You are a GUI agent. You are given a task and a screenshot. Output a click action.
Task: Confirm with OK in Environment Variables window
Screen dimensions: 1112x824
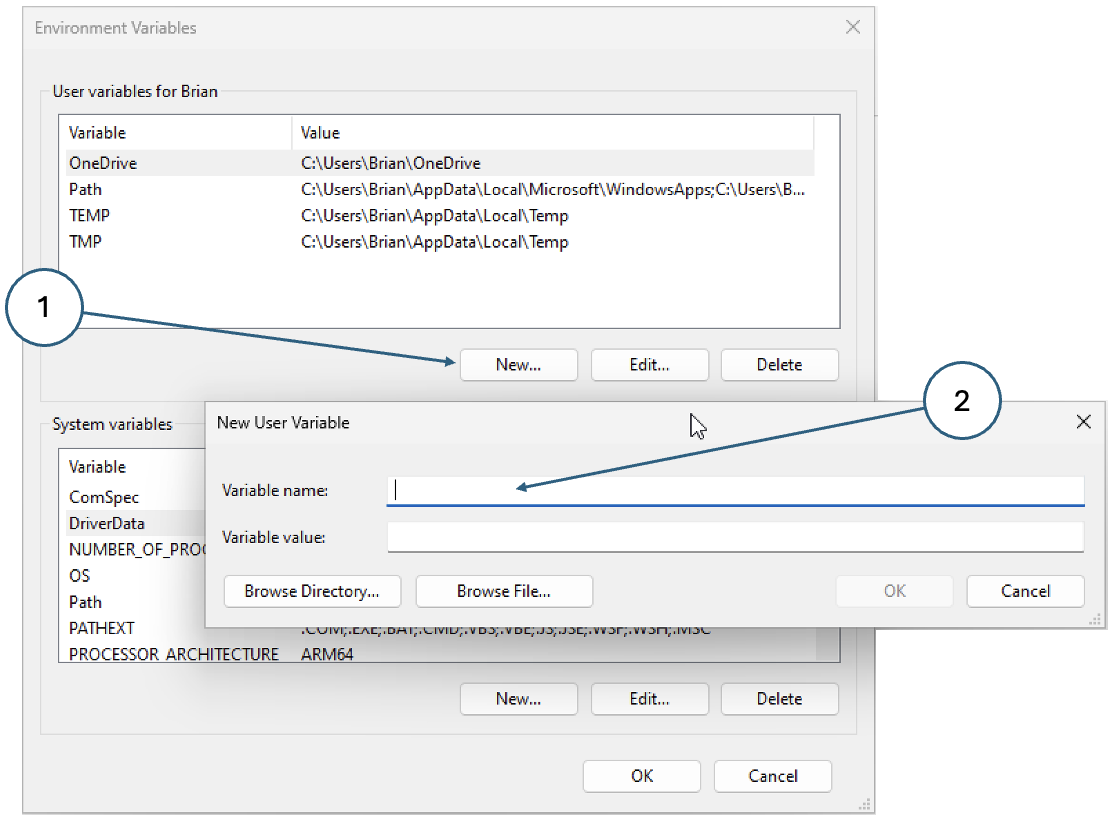pos(642,776)
